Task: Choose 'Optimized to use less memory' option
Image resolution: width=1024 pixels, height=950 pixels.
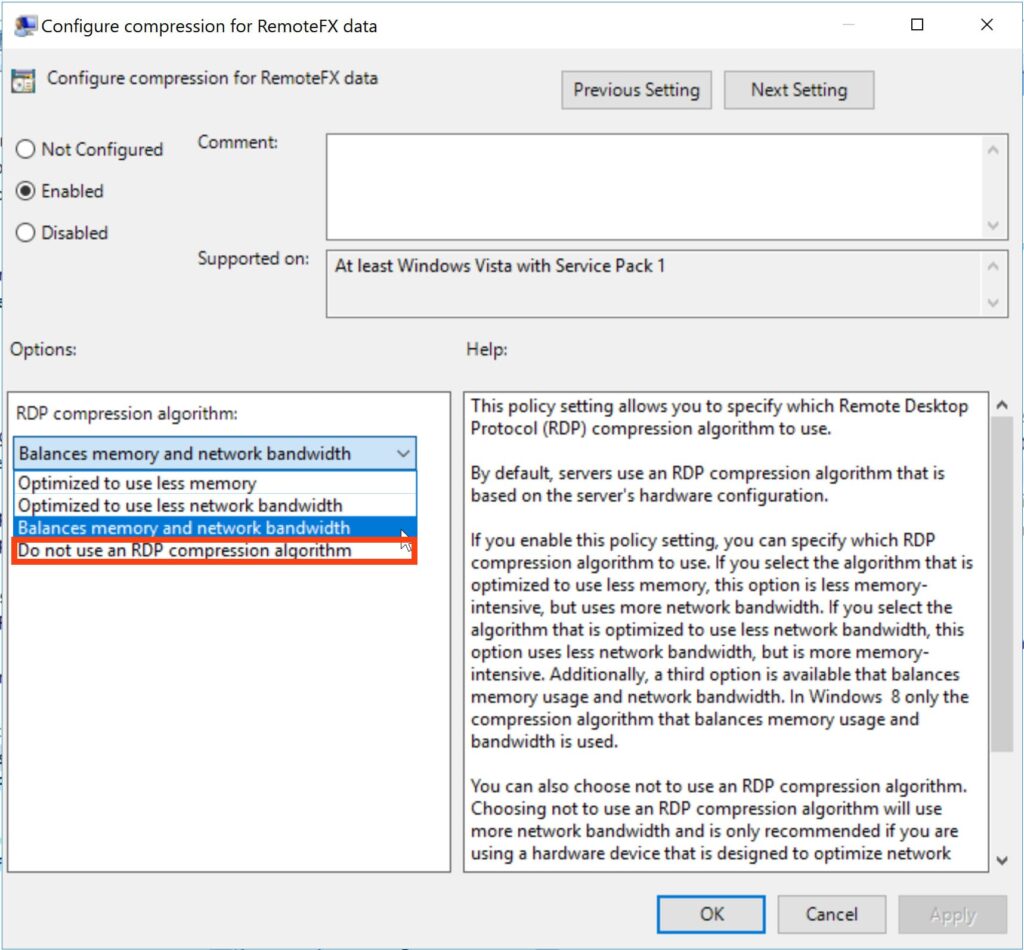Action: 137,483
